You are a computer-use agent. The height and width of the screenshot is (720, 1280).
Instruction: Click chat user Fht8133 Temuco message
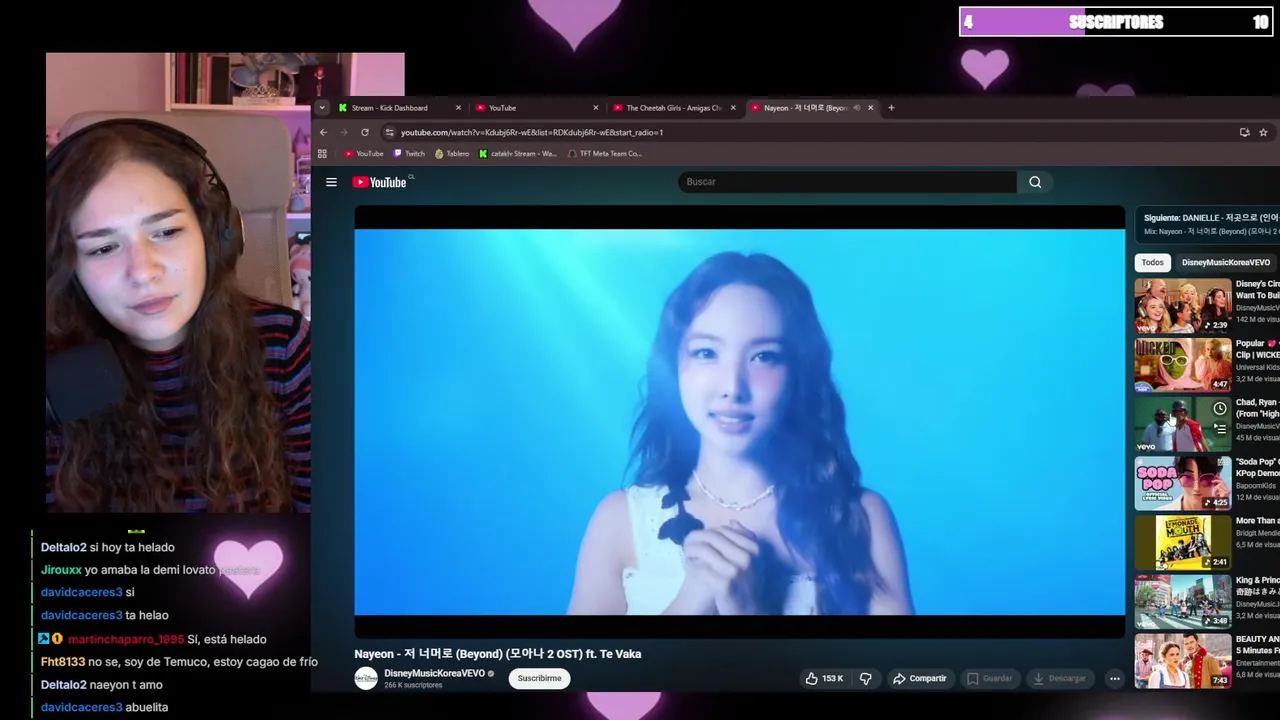(179, 662)
